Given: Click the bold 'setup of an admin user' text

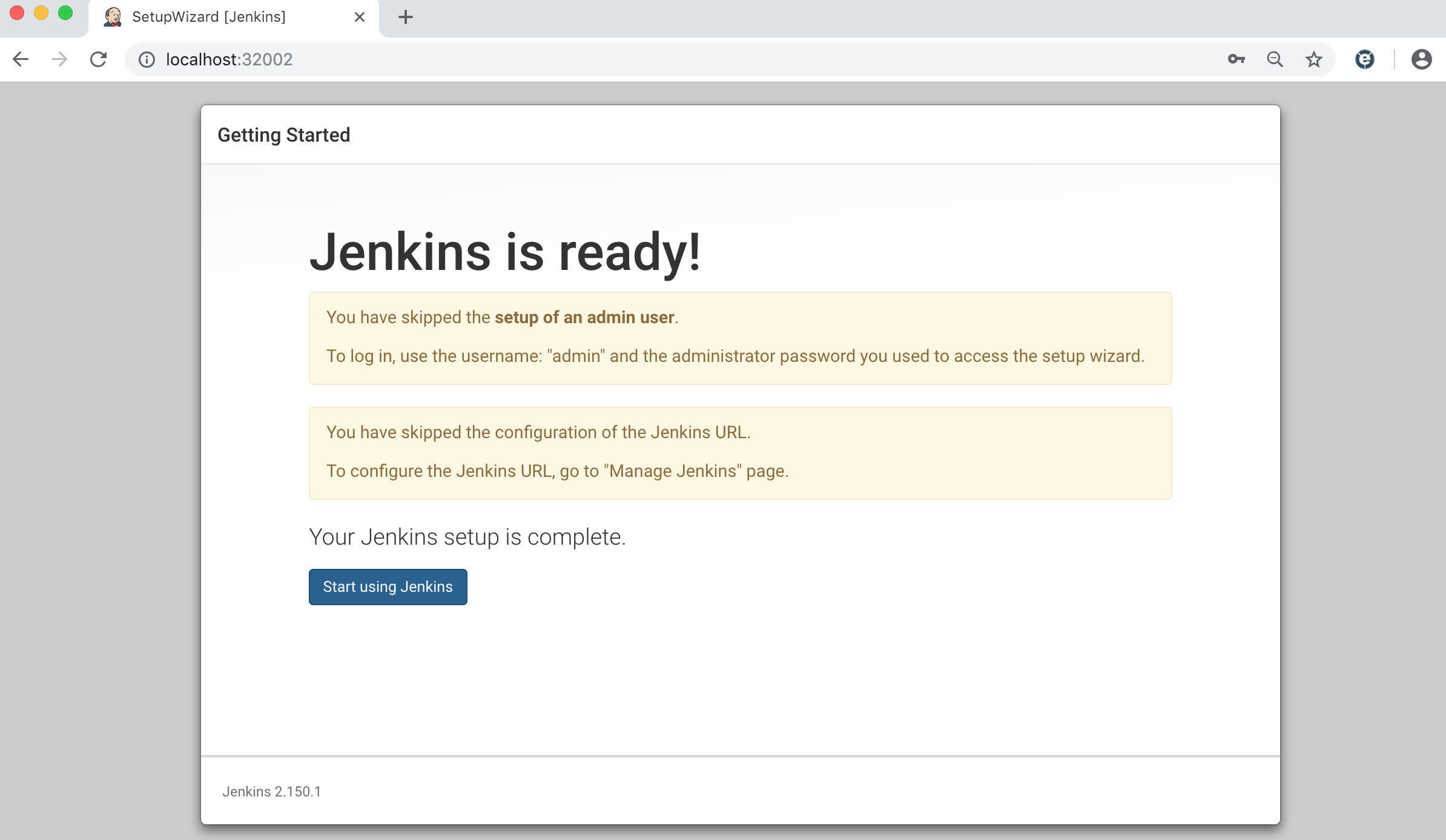Looking at the screenshot, I should coord(584,317).
